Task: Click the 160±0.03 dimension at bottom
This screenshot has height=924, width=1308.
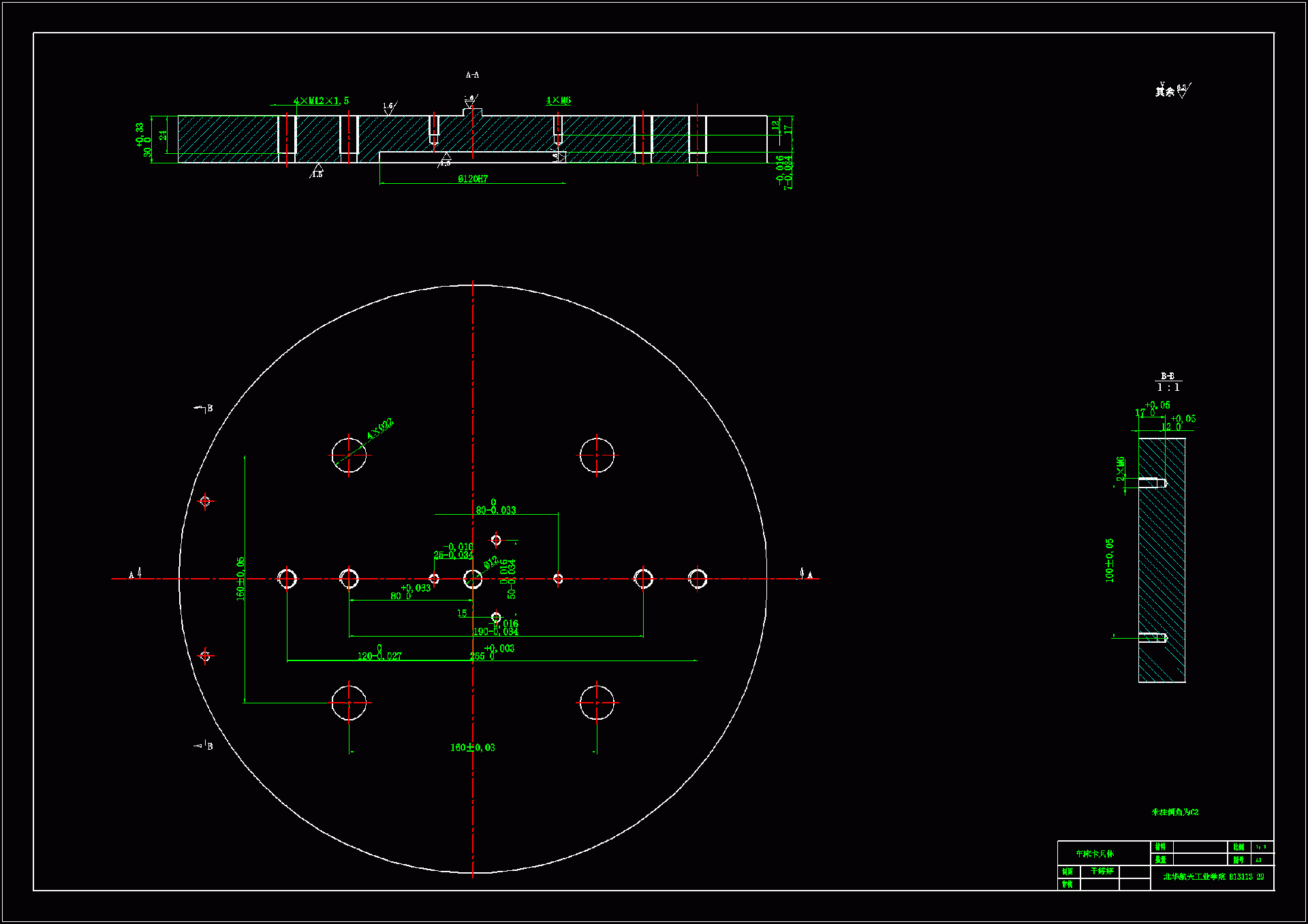Action: point(472,748)
